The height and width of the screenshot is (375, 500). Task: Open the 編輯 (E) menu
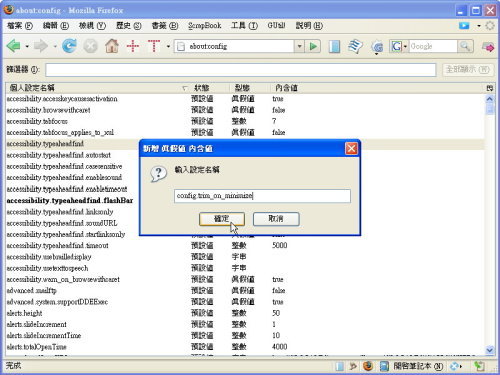click(x=56, y=26)
